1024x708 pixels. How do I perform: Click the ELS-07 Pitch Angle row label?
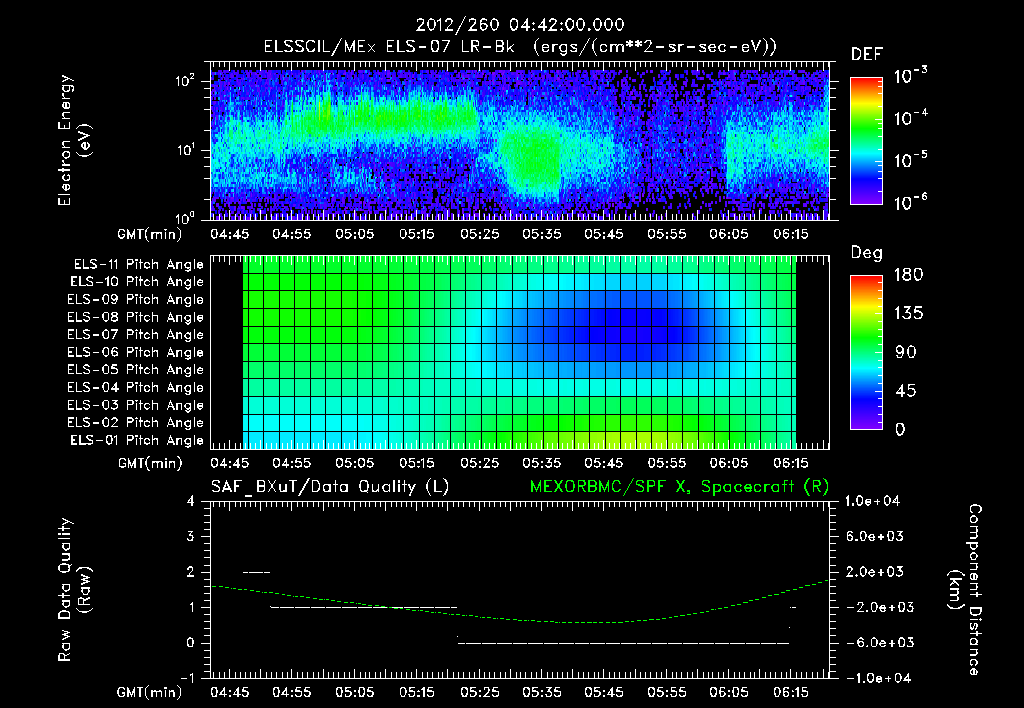(135, 335)
